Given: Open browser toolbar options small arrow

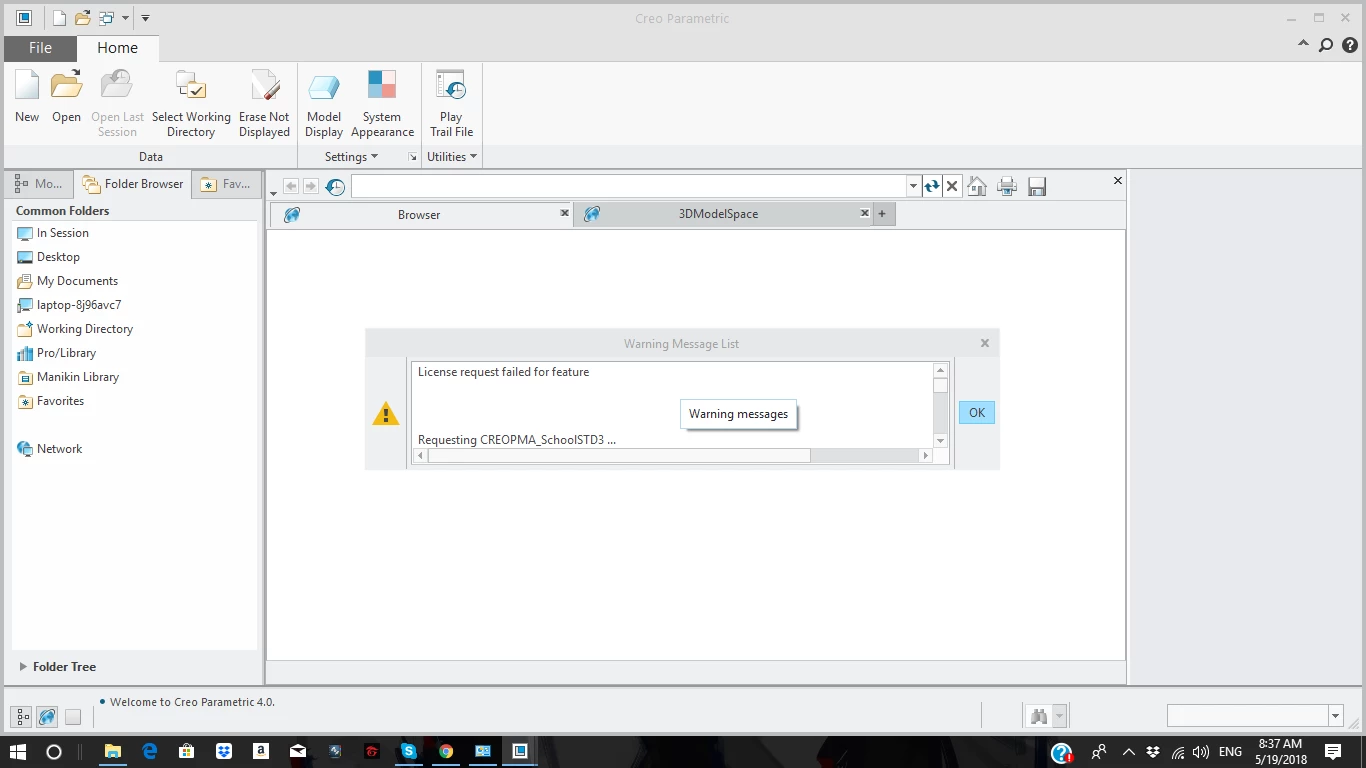Looking at the screenshot, I should 273,193.
